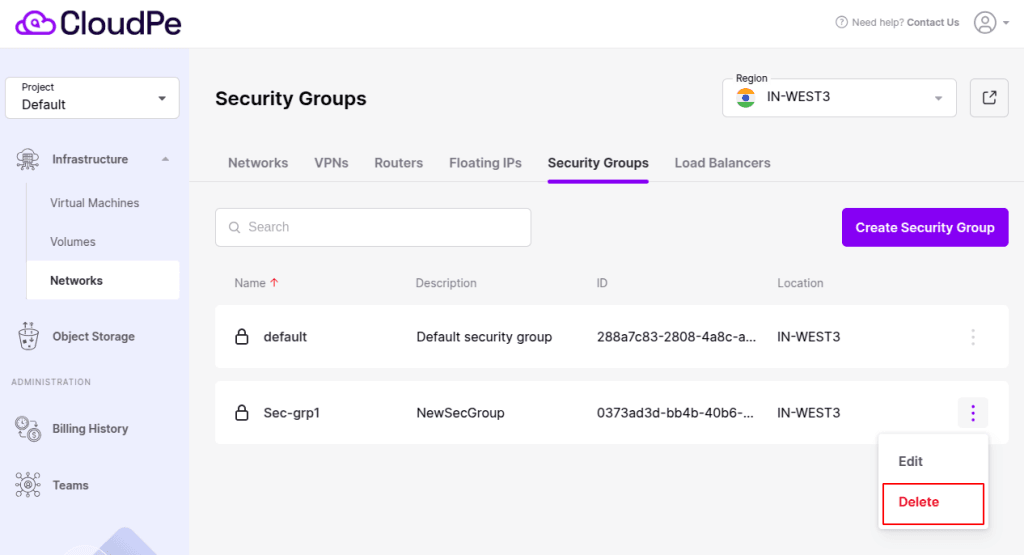Viewport: 1024px width, 555px height.
Task: Switch to the Routers tab
Action: [398, 163]
